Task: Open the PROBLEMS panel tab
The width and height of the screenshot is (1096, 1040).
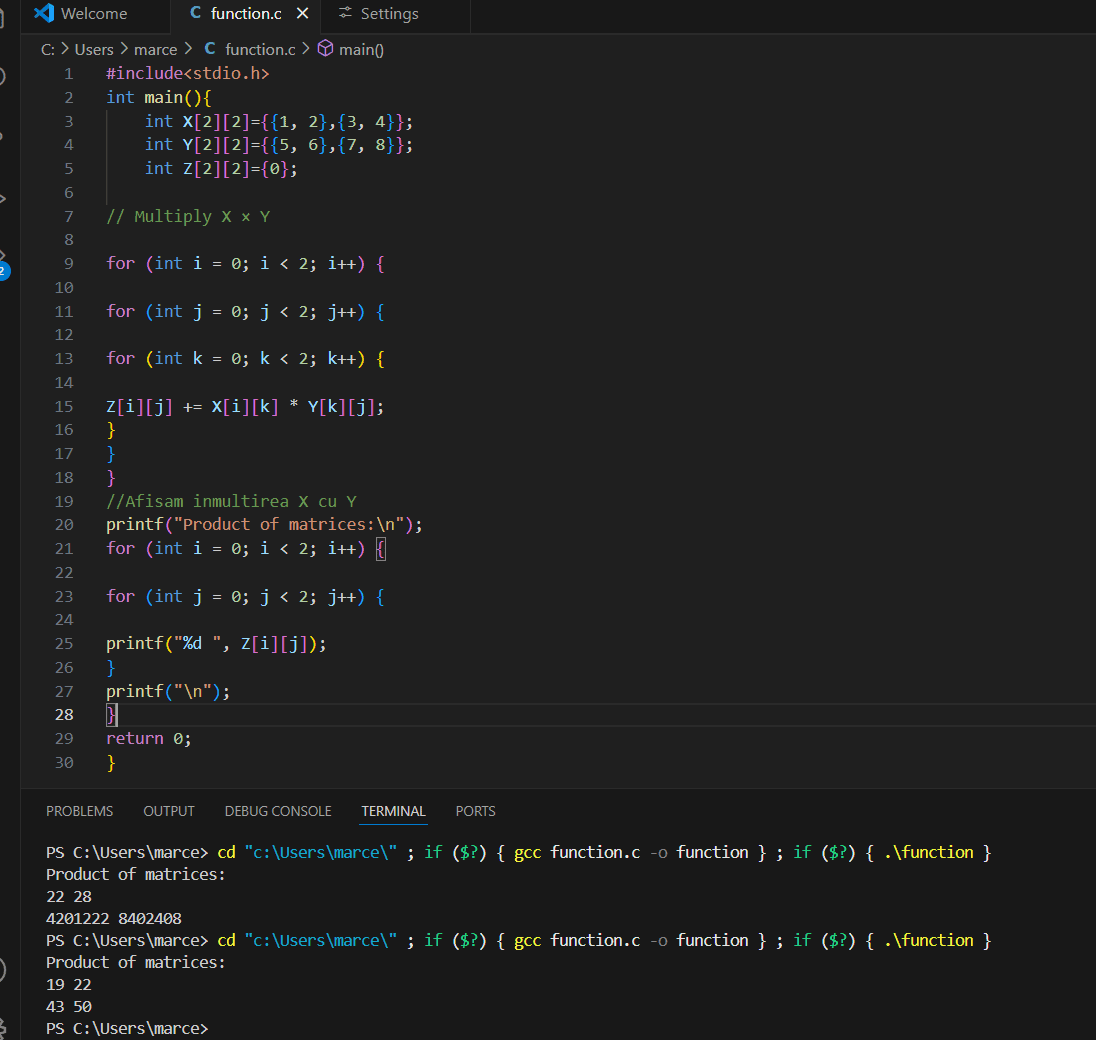Action: [79, 811]
